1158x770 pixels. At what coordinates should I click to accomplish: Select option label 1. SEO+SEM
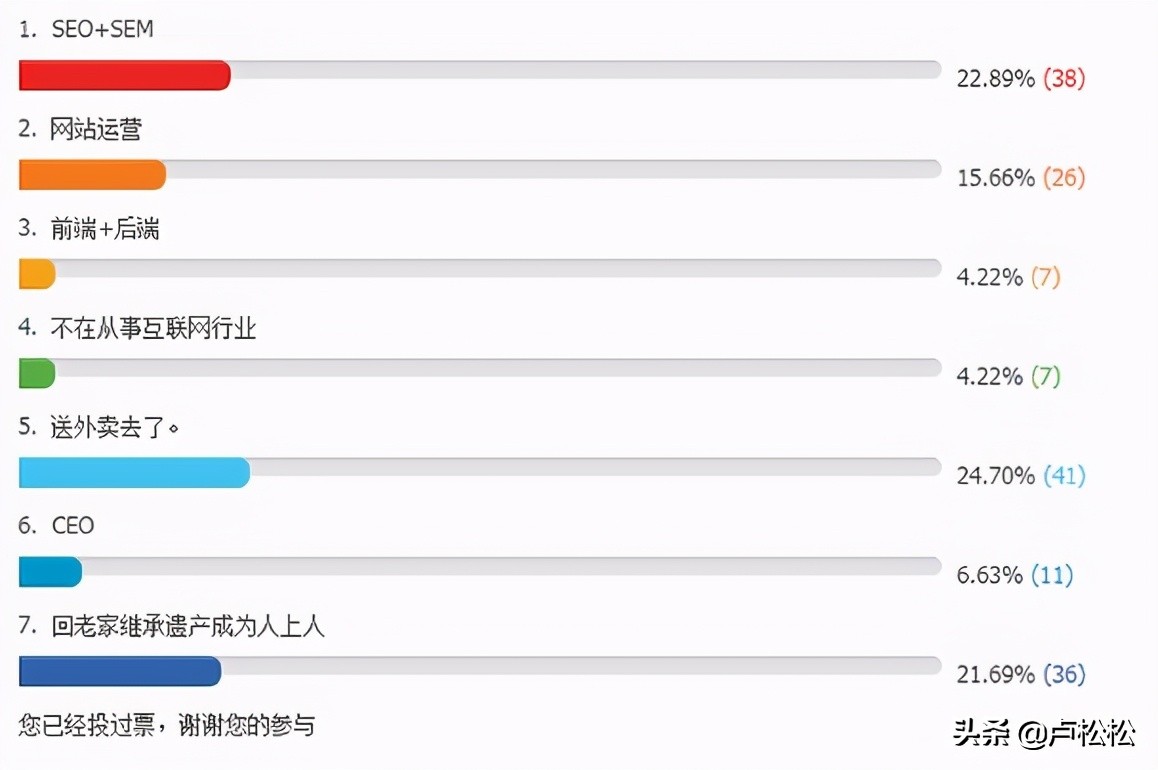[86, 30]
